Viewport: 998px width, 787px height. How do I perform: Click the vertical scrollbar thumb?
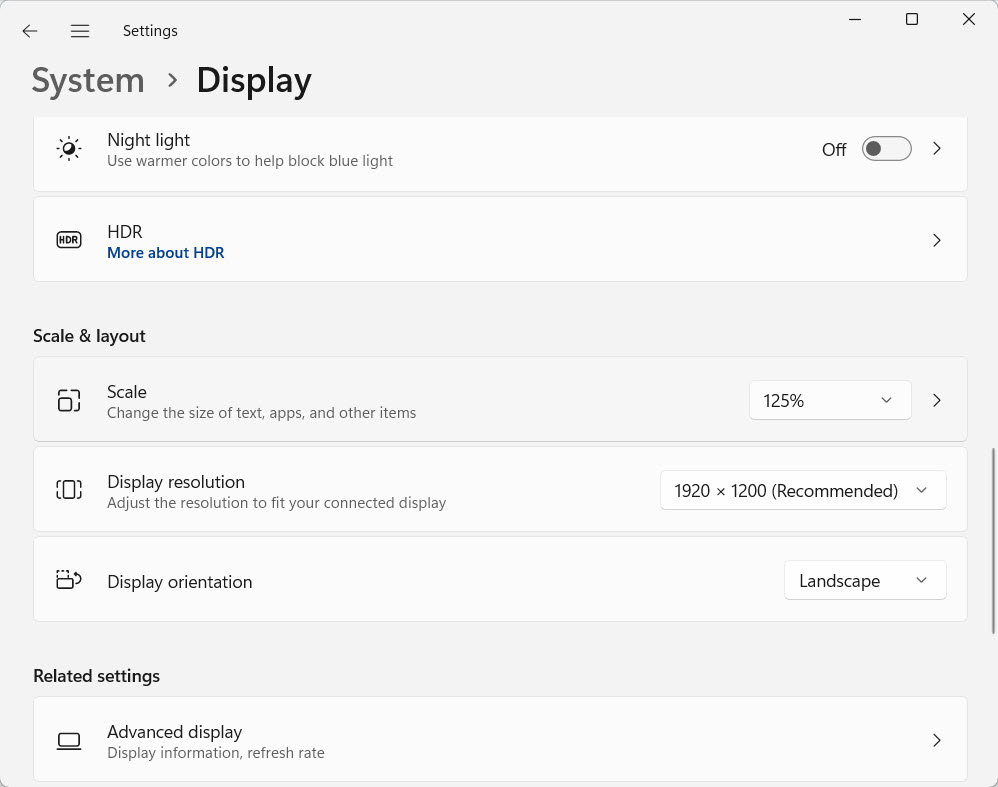(993, 540)
